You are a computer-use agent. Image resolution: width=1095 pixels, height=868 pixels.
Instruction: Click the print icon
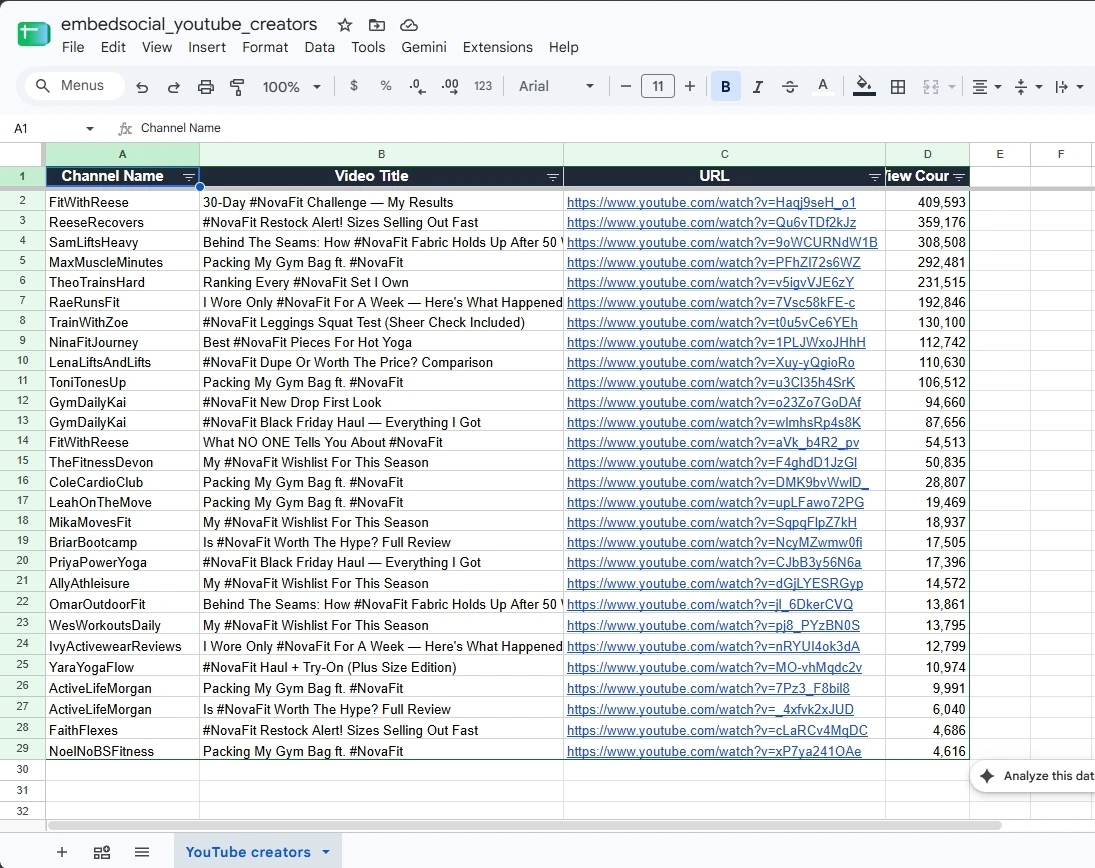(x=205, y=87)
